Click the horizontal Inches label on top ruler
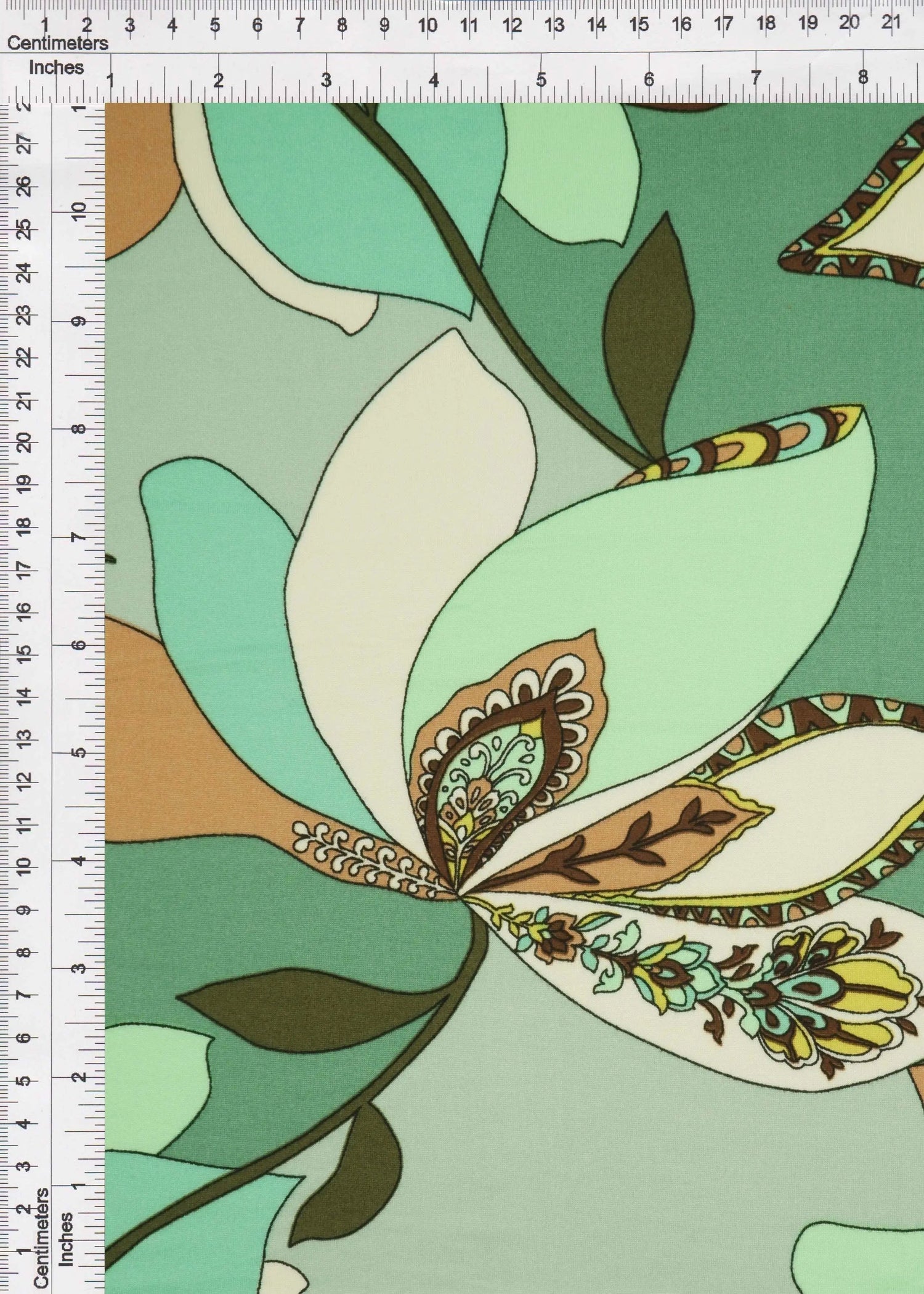This screenshot has height=1294, width=924. coord(56,67)
